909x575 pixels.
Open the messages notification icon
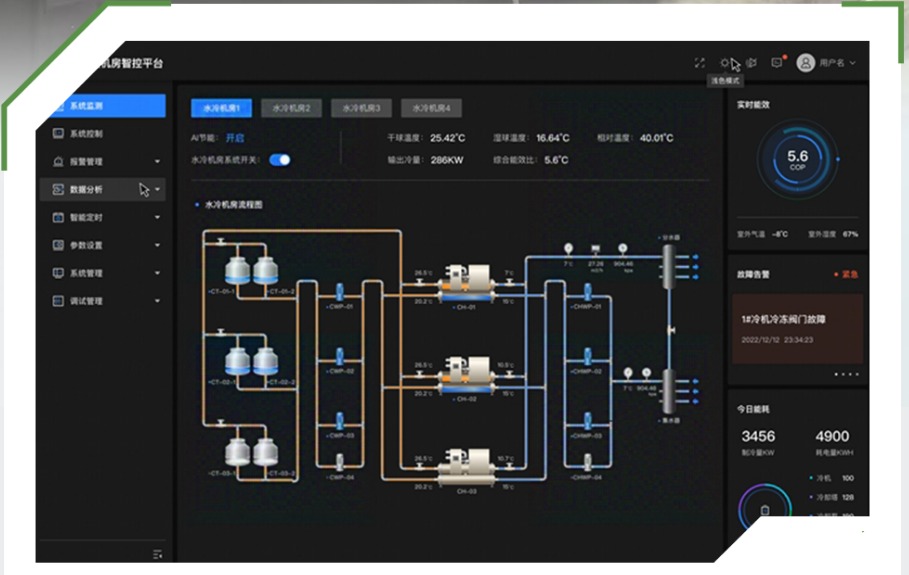(x=777, y=63)
